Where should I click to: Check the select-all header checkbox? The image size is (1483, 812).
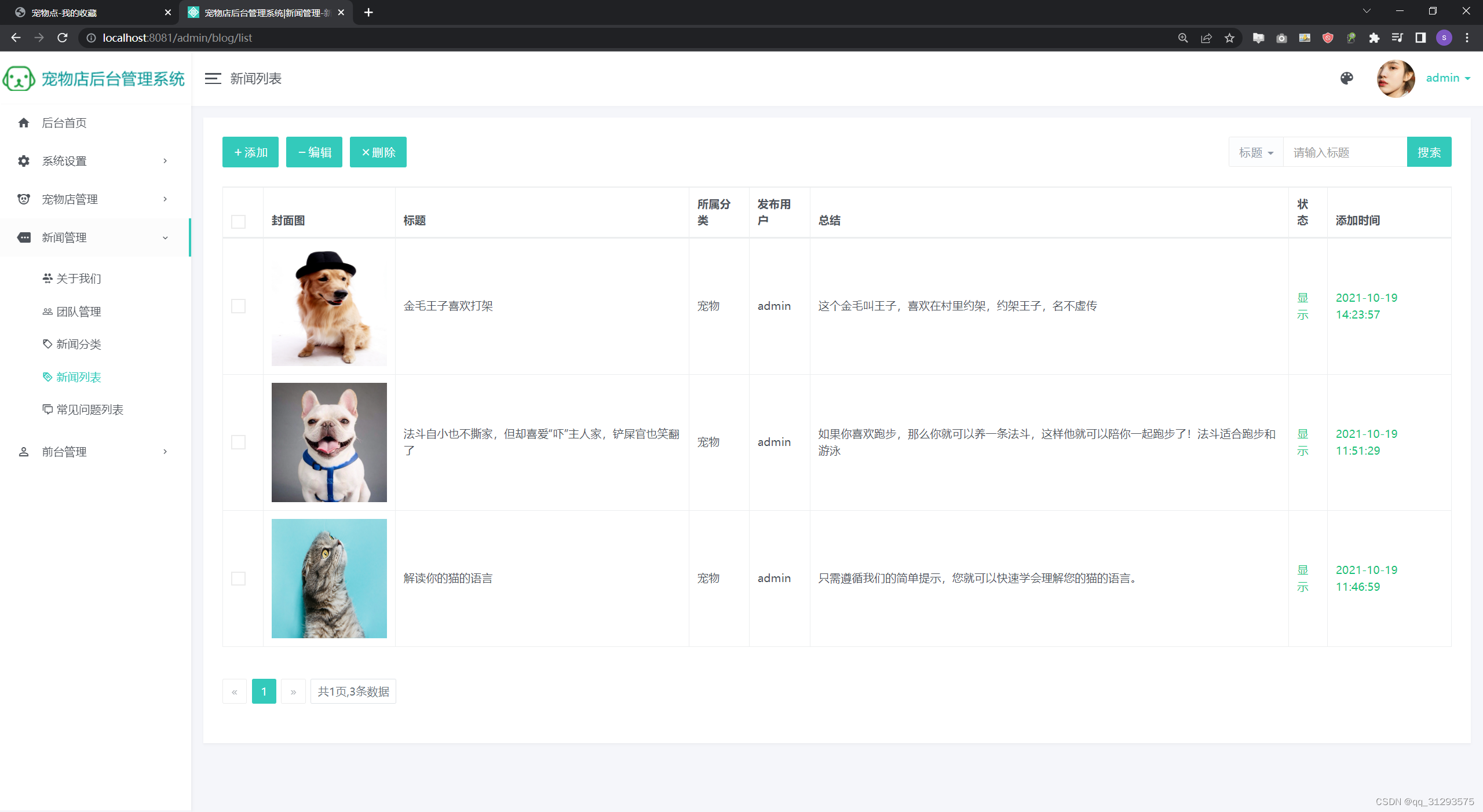click(238, 221)
